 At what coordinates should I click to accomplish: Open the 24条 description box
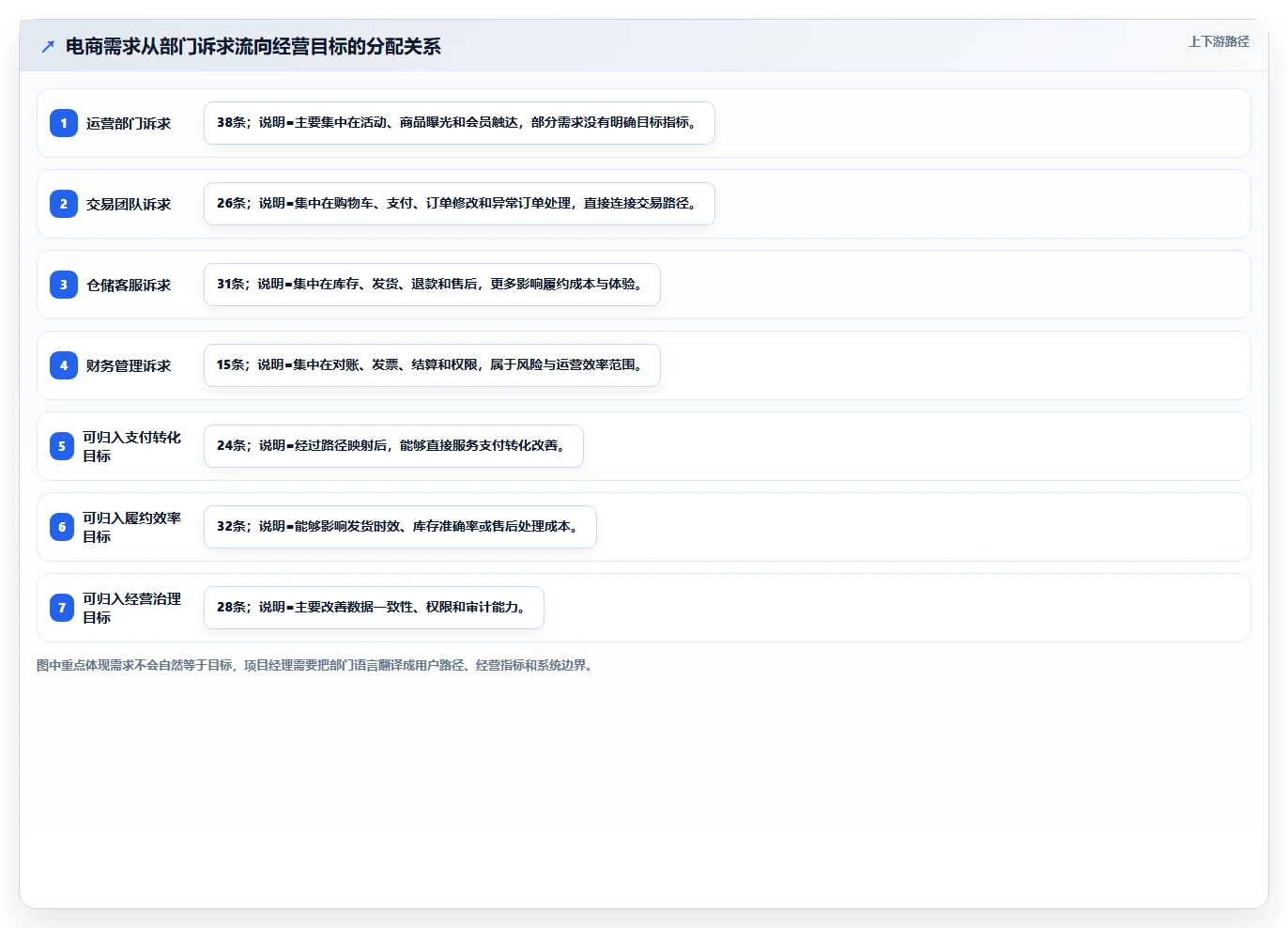click(393, 446)
